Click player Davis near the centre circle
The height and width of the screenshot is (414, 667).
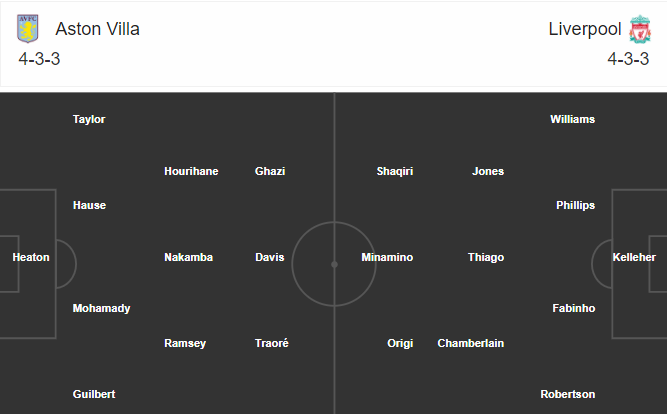point(270,257)
